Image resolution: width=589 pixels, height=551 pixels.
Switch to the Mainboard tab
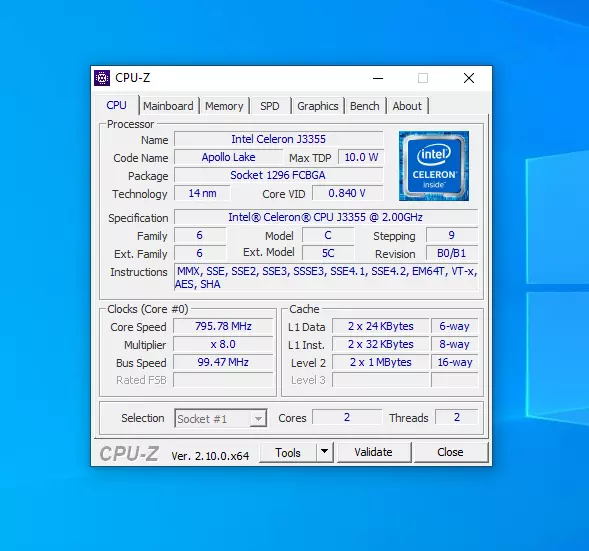(168, 106)
